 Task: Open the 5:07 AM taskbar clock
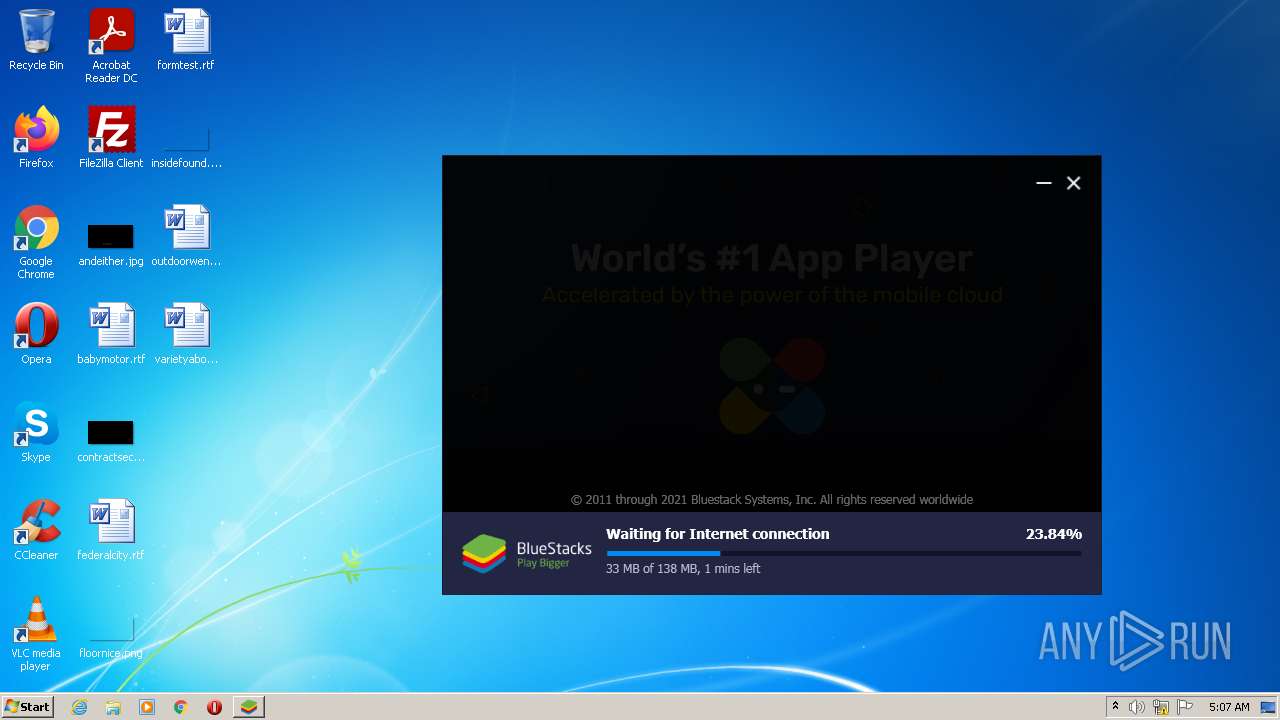[1229, 707]
